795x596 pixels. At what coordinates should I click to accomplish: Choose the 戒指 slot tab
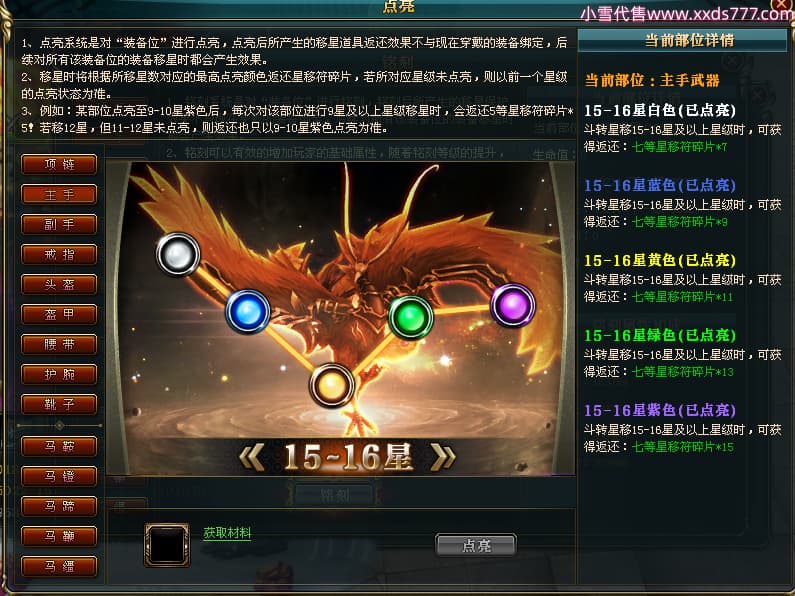[59, 254]
